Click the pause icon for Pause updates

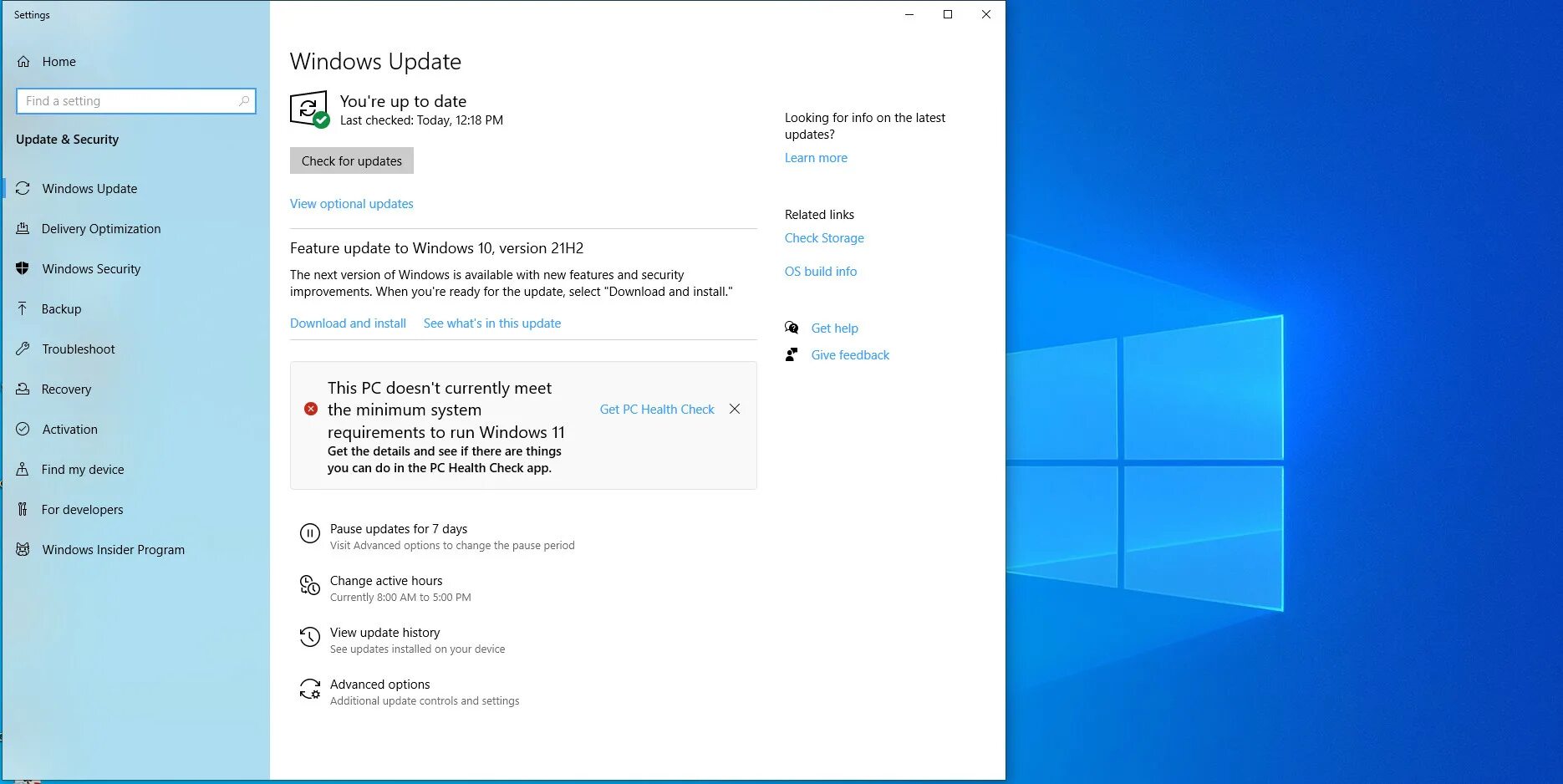(x=310, y=533)
